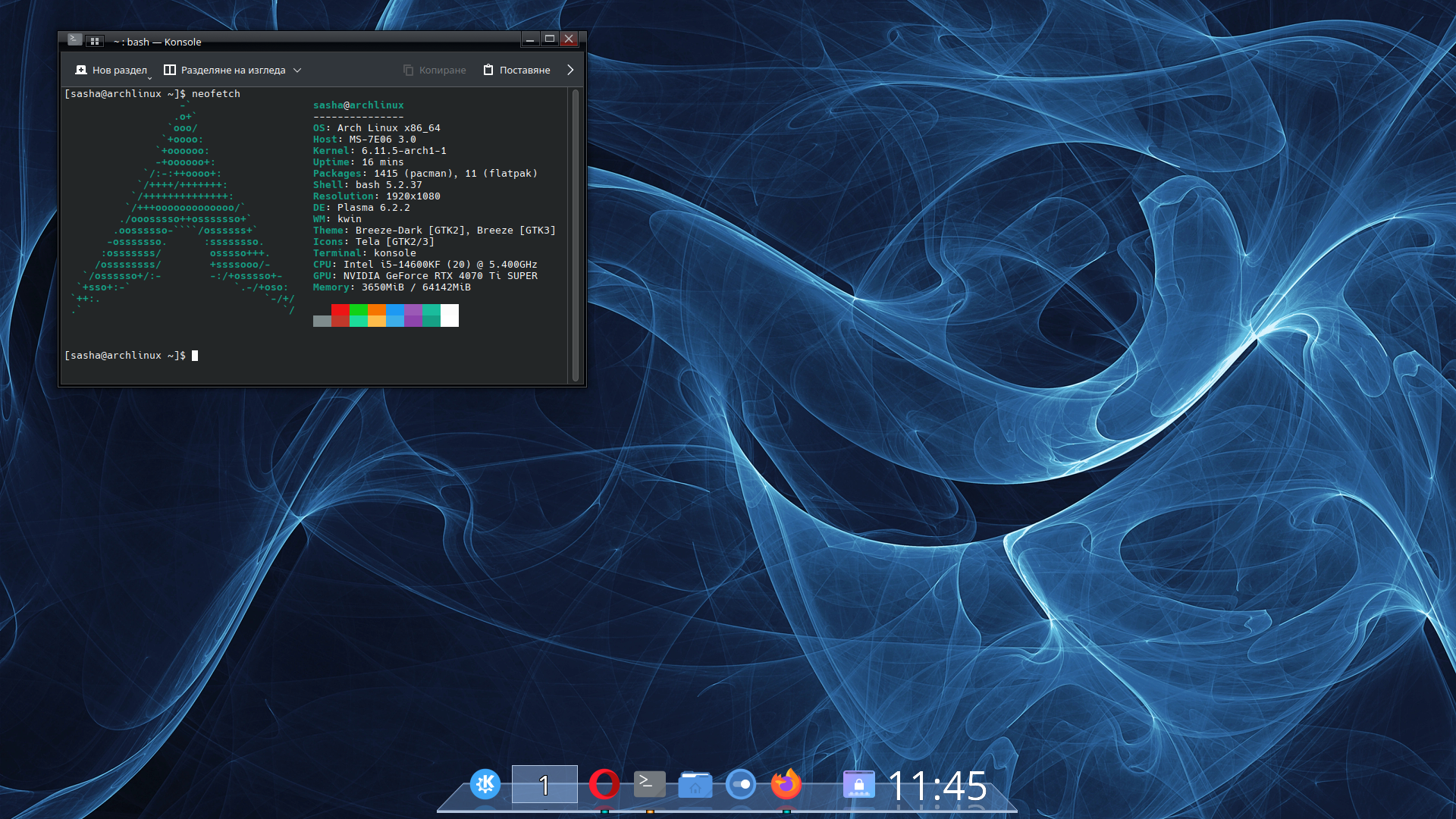Click the 'Kernel: 6.11.5-arch1-1' line

coord(380,151)
